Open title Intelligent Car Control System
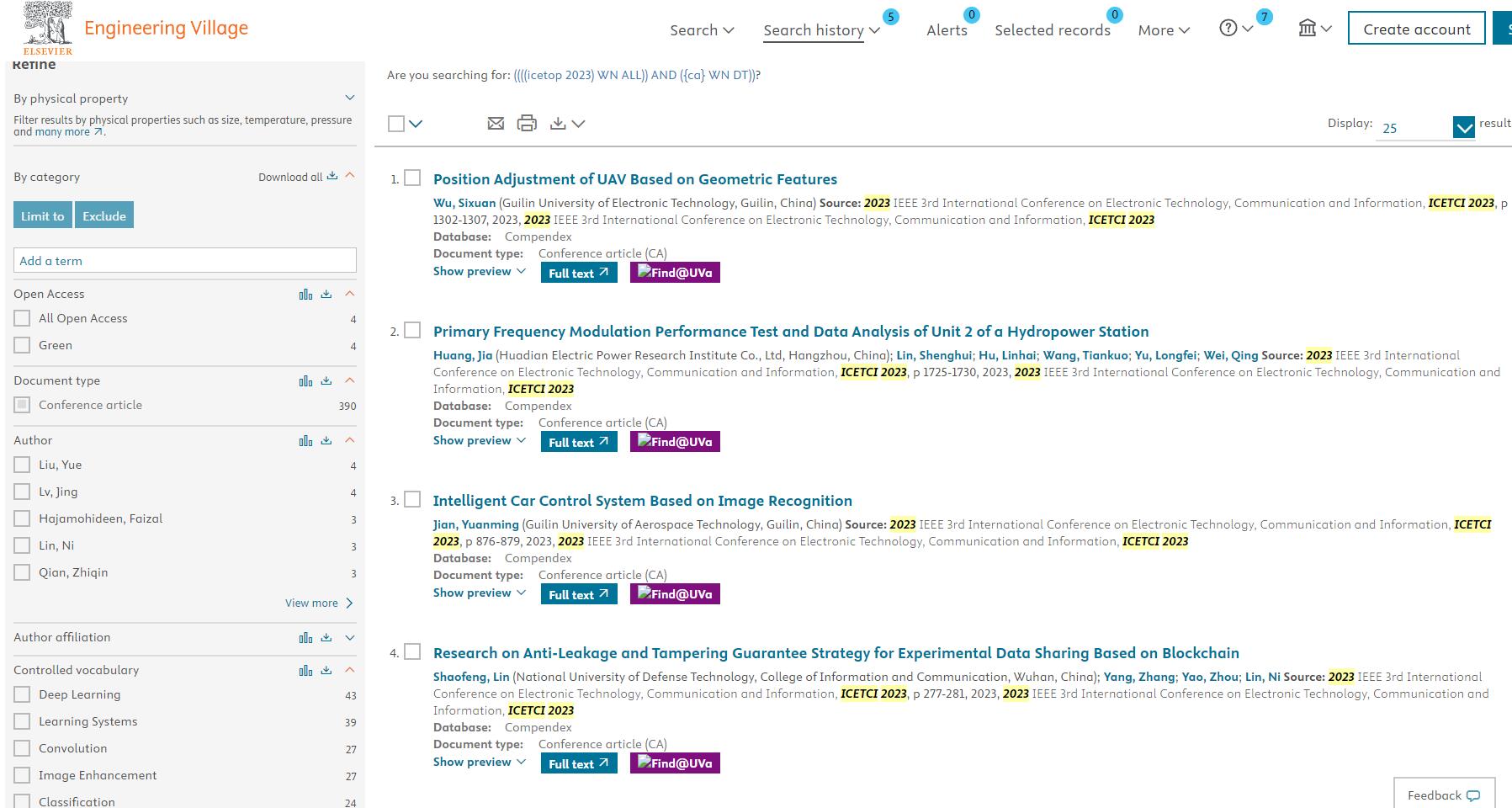Image resolution: width=1512 pixels, height=808 pixels. [x=643, y=501]
